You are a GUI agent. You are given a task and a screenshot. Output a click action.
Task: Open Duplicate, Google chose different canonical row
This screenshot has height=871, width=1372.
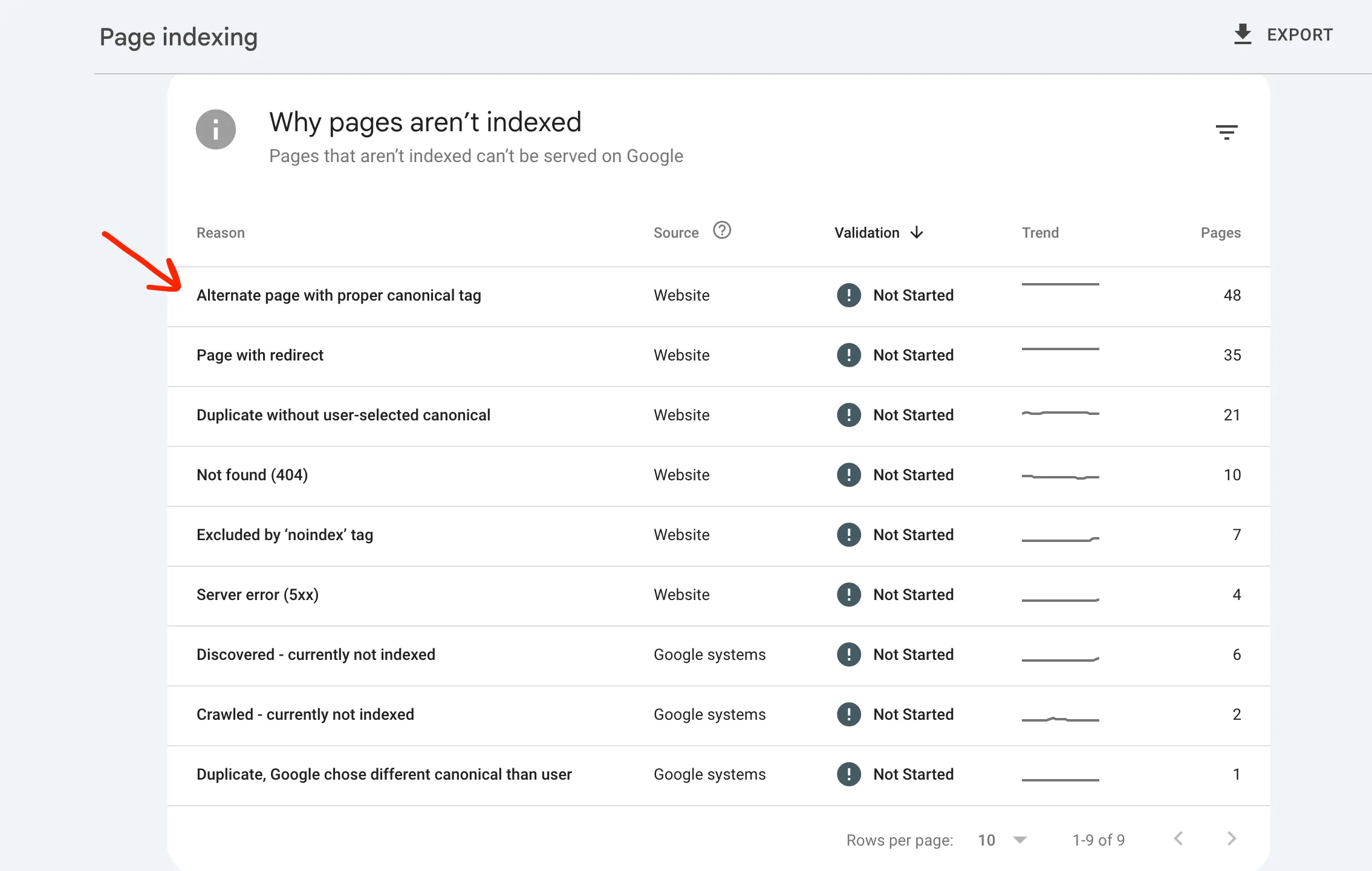(x=718, y=775)
